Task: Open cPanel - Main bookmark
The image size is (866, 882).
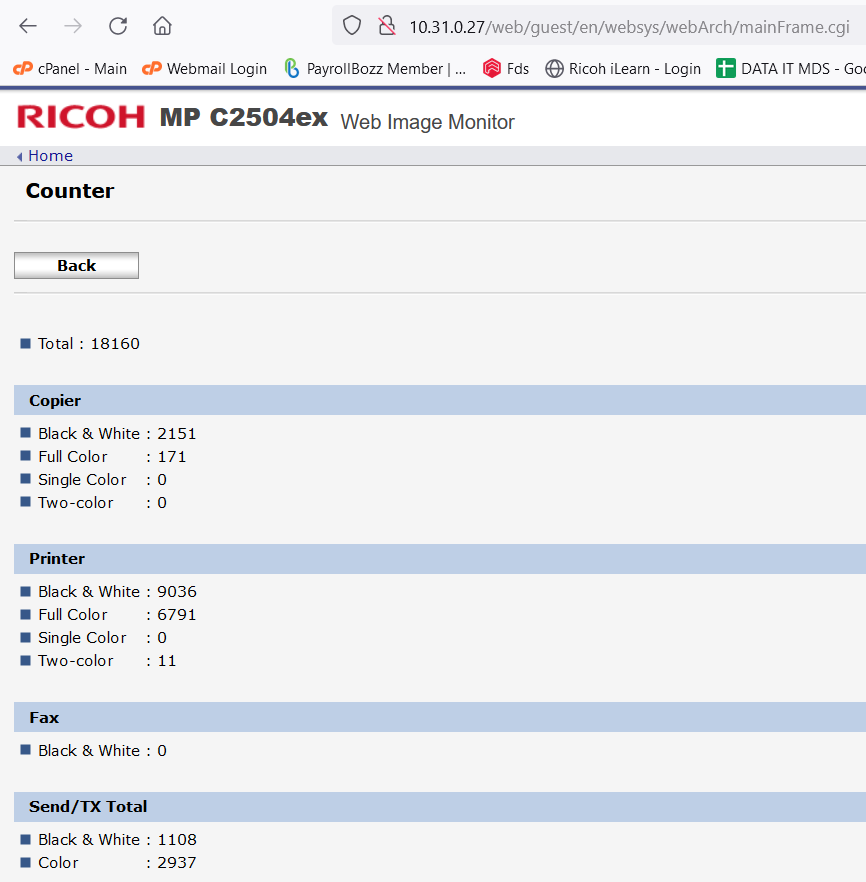Action: click(70, 69)
